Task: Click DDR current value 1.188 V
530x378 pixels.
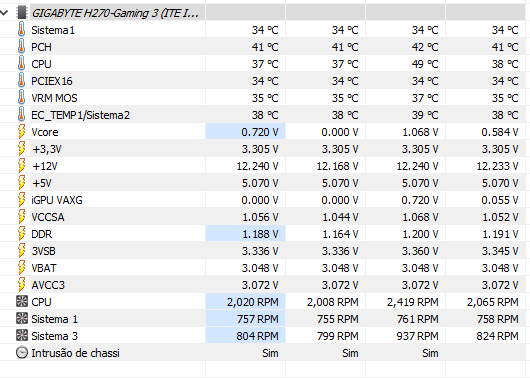Action: 260,234
